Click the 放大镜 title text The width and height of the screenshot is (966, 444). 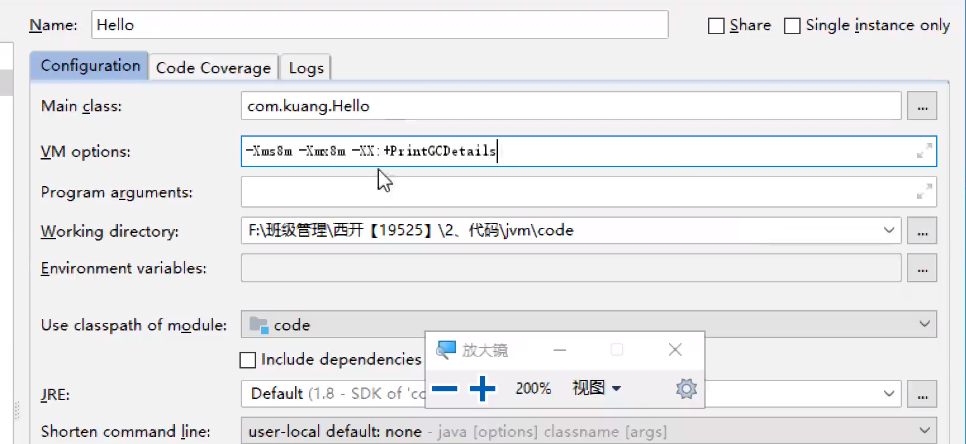coord(485,350)
